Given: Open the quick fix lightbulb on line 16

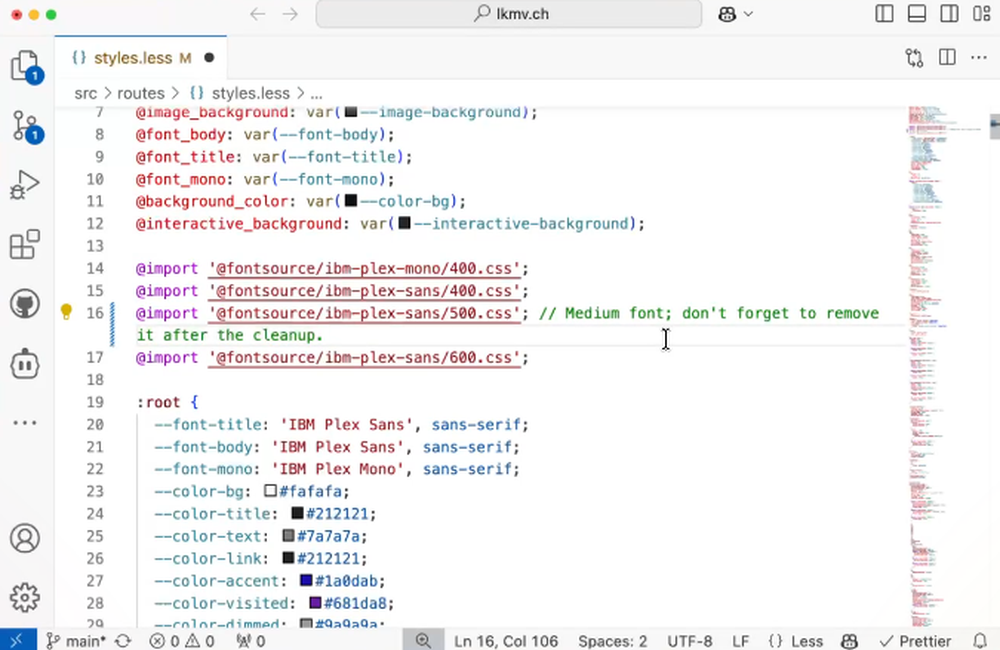Looking at the screenshot, I should point(66,312).
